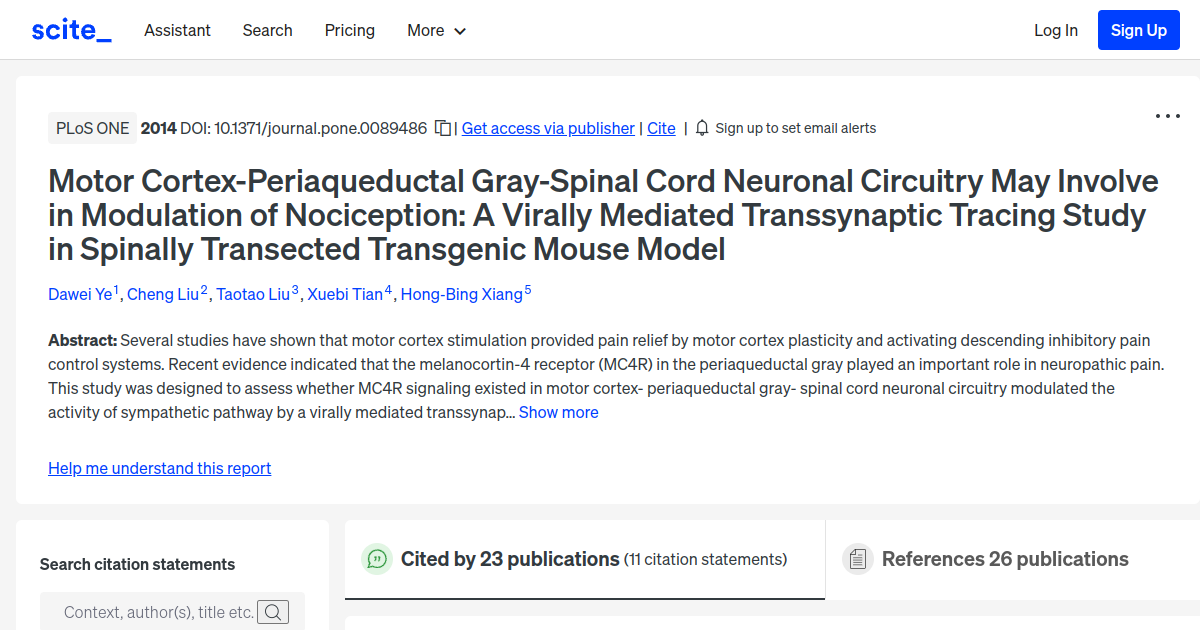Click the document icon beside References
The height and width of the screenshot is (630, 1200).
coord(858,559)
